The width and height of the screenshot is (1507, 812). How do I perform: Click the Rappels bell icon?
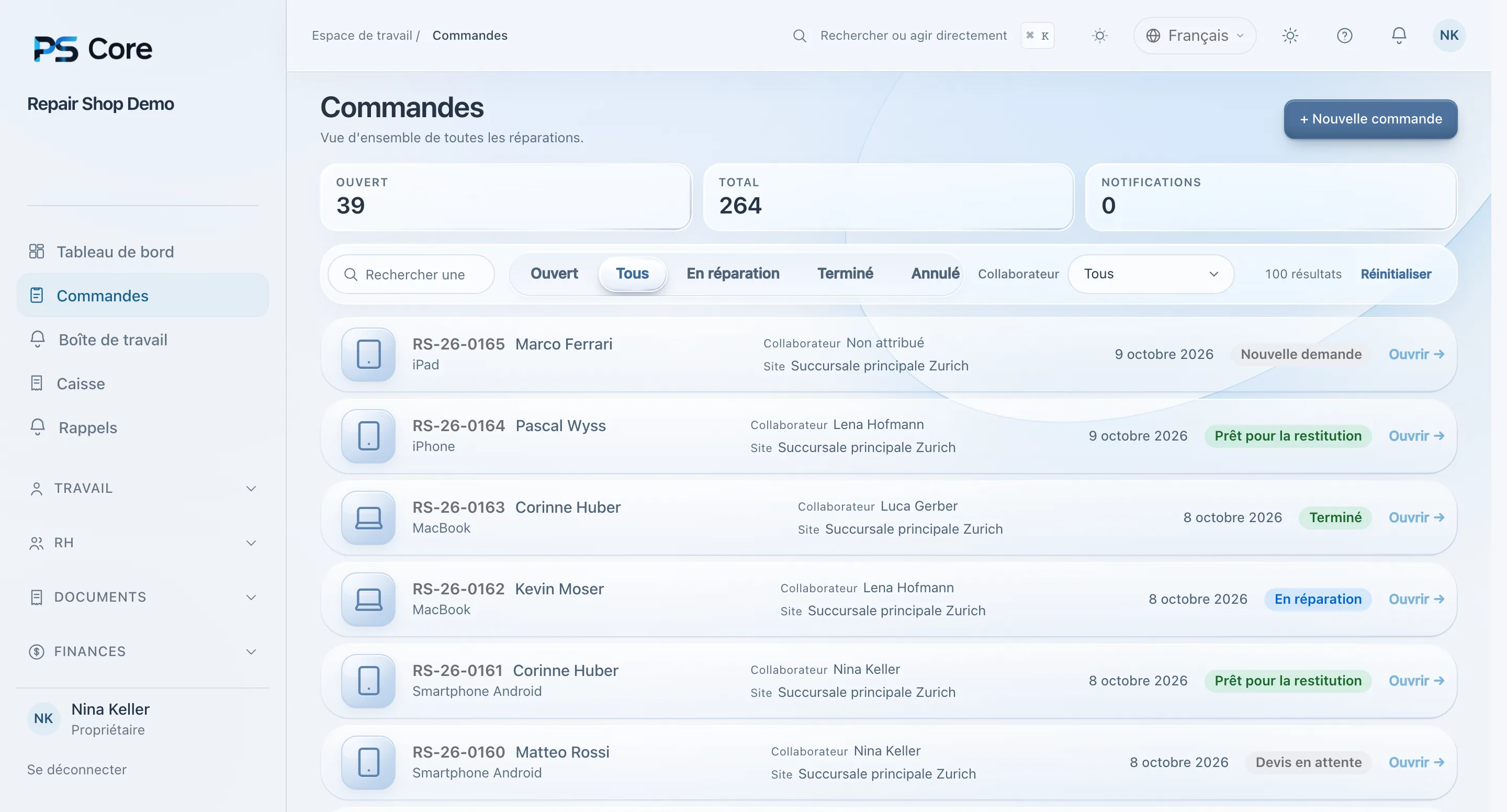pyautogui.click(x=38, y=427)
